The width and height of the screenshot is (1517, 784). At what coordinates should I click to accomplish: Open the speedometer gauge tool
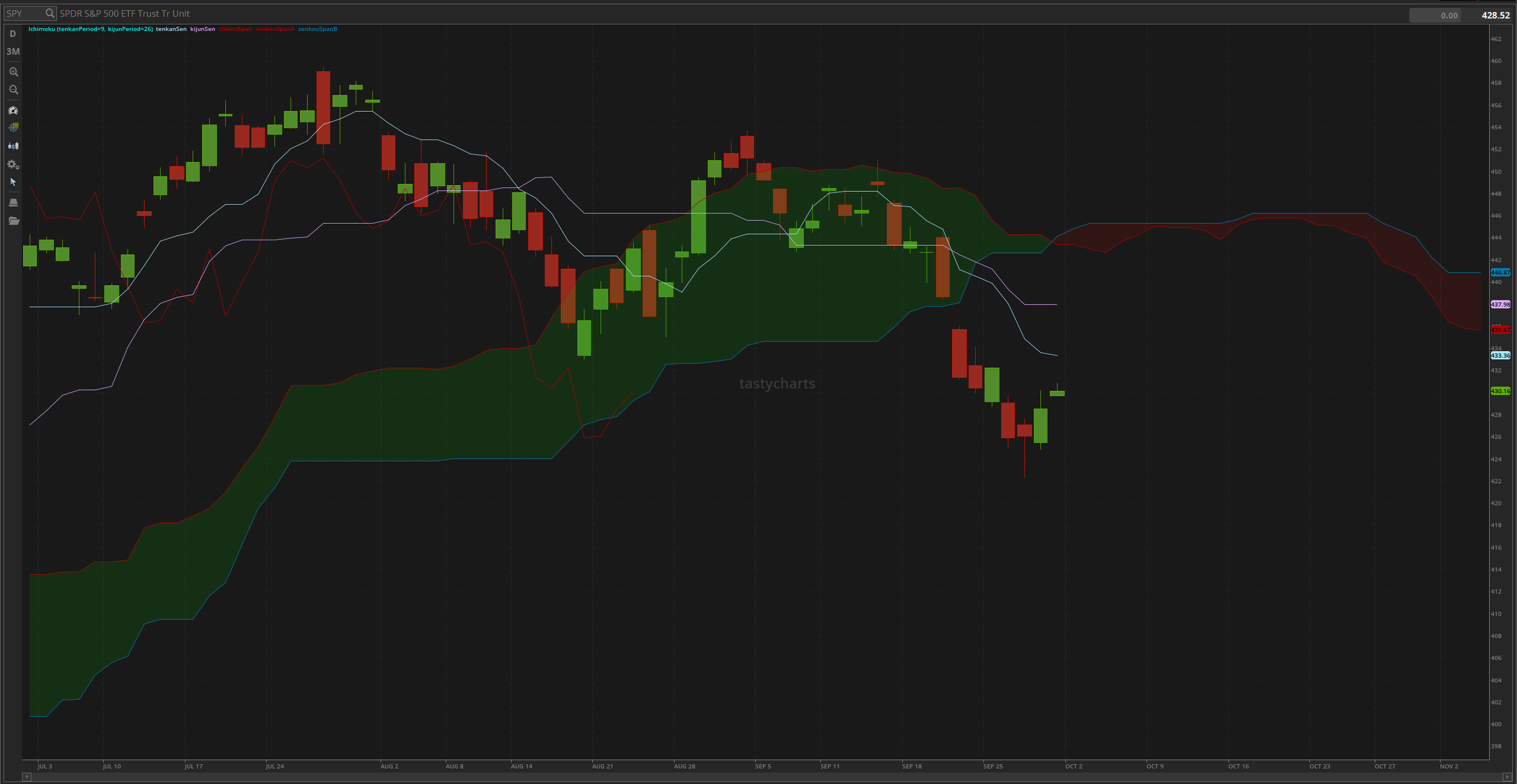(x=13, y=110)
